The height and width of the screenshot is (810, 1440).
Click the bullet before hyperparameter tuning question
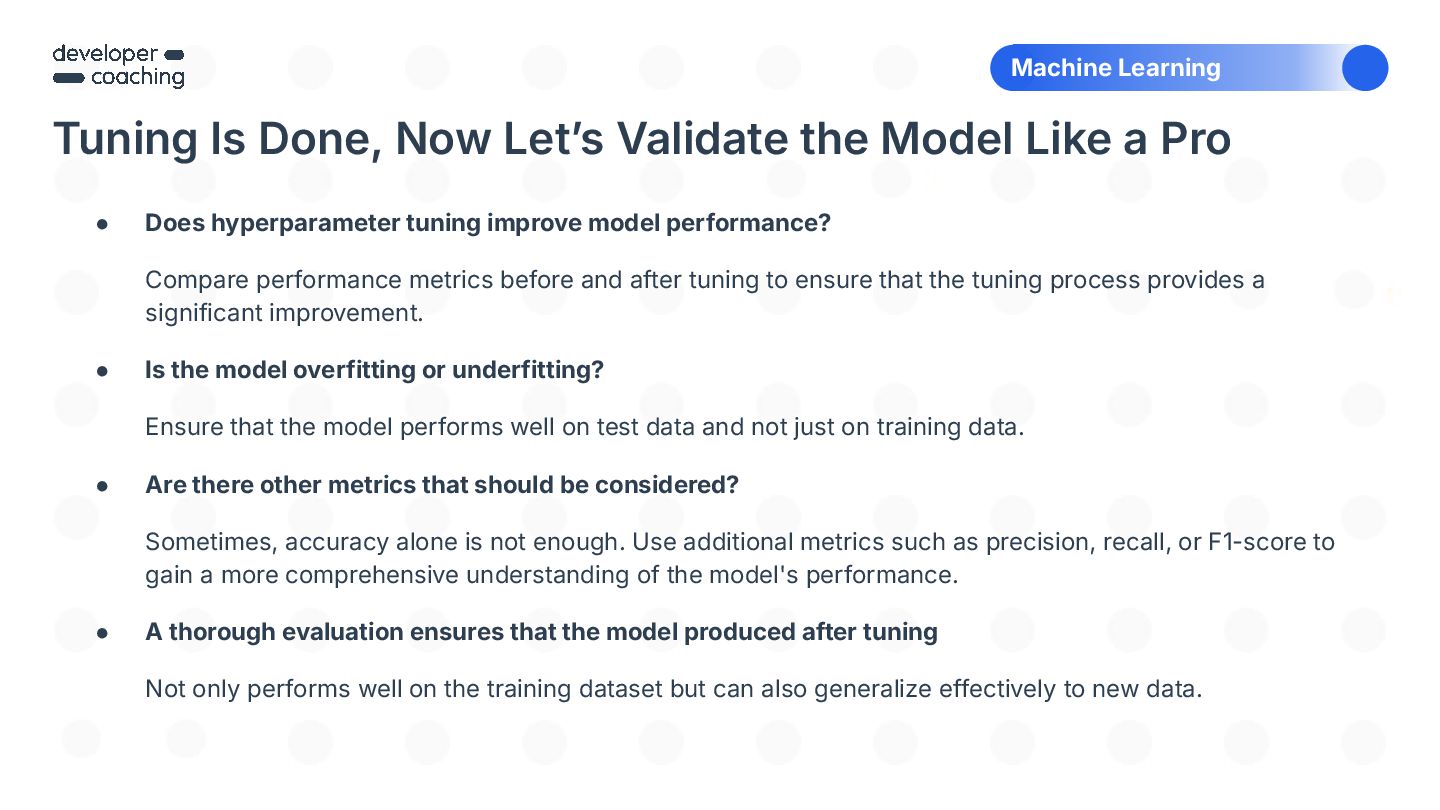coord(102,224)
